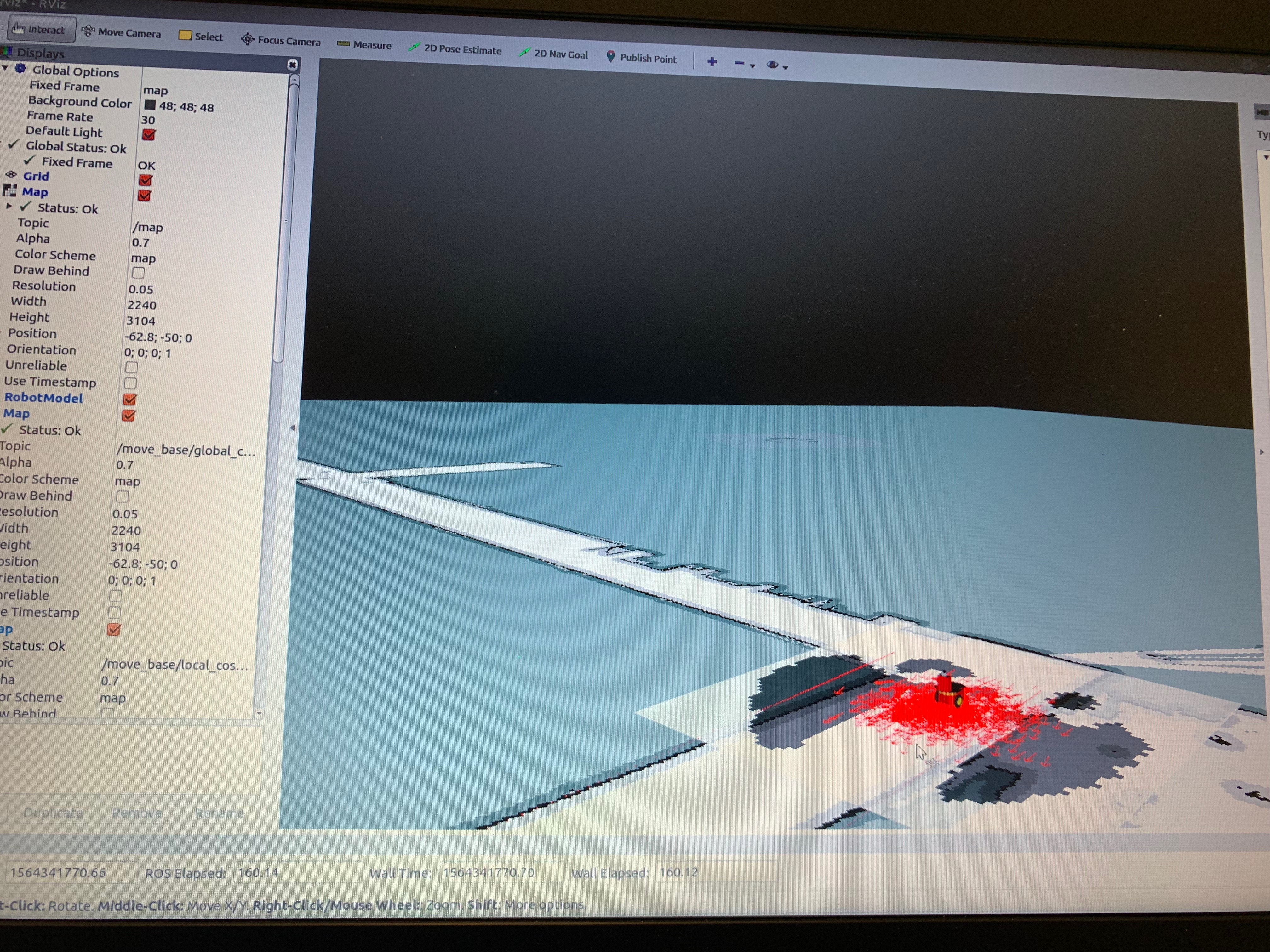Image resolution: width=1270 pixels, height=952 pixels.
Task: Click the Remove button
Action: pyautogui.click(x=137, y=813)
